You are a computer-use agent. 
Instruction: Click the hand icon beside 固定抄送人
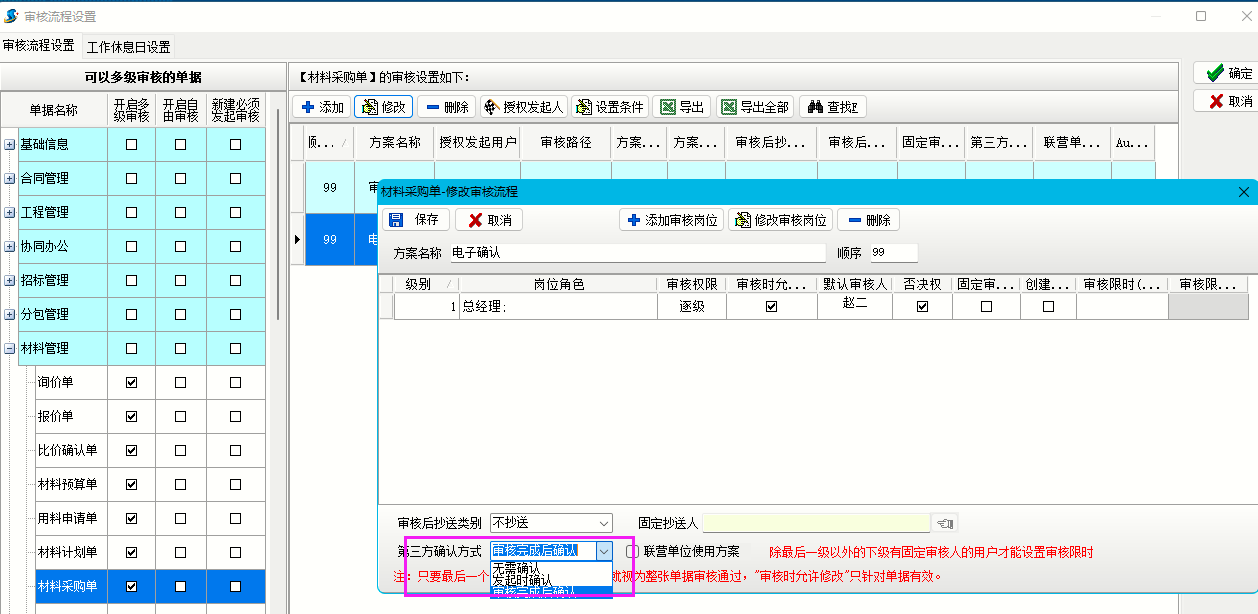tap(944, 523)
